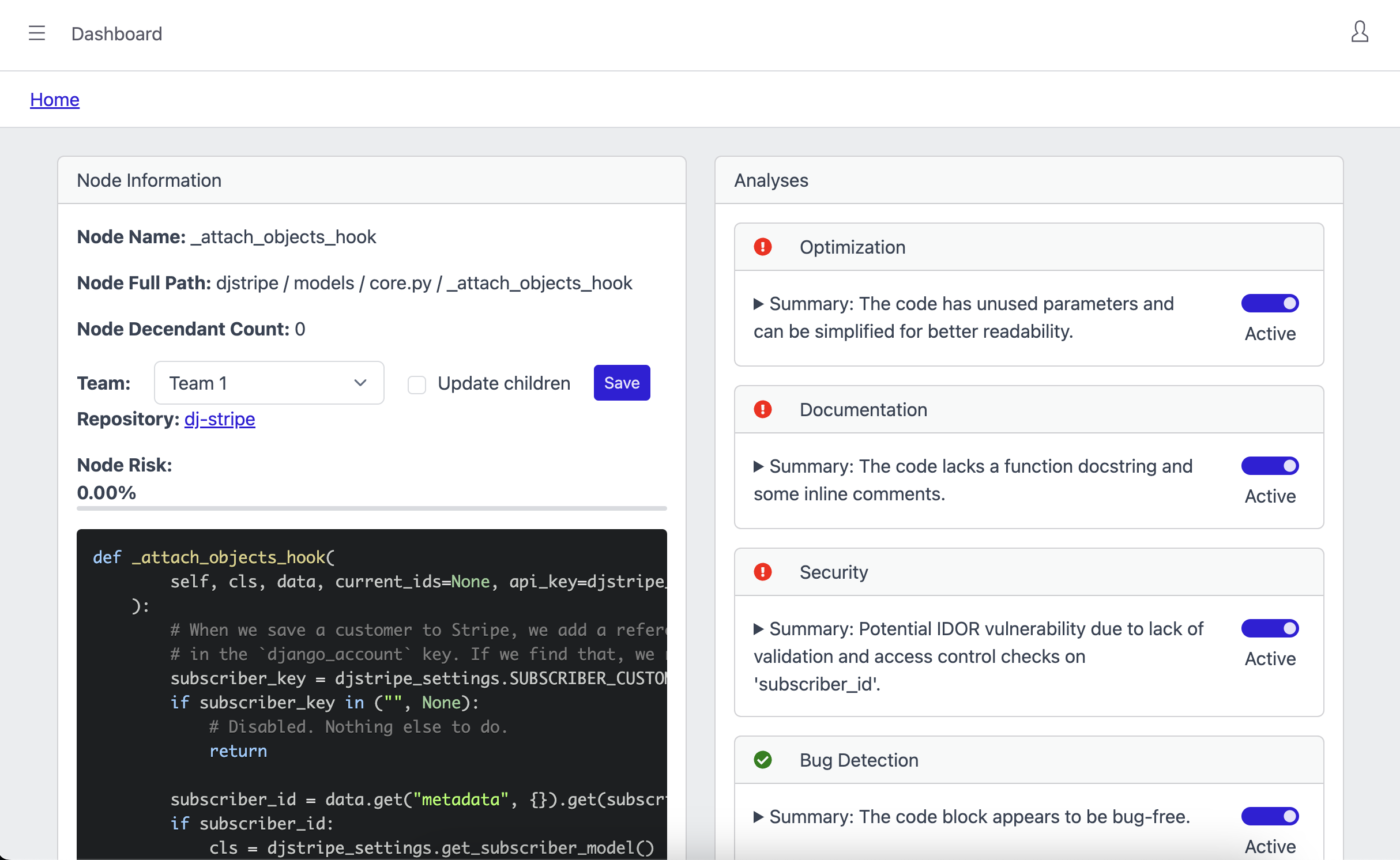Click the Bug Detection green checkmark icon
The image size is (1400, 860).
[763, 760]
